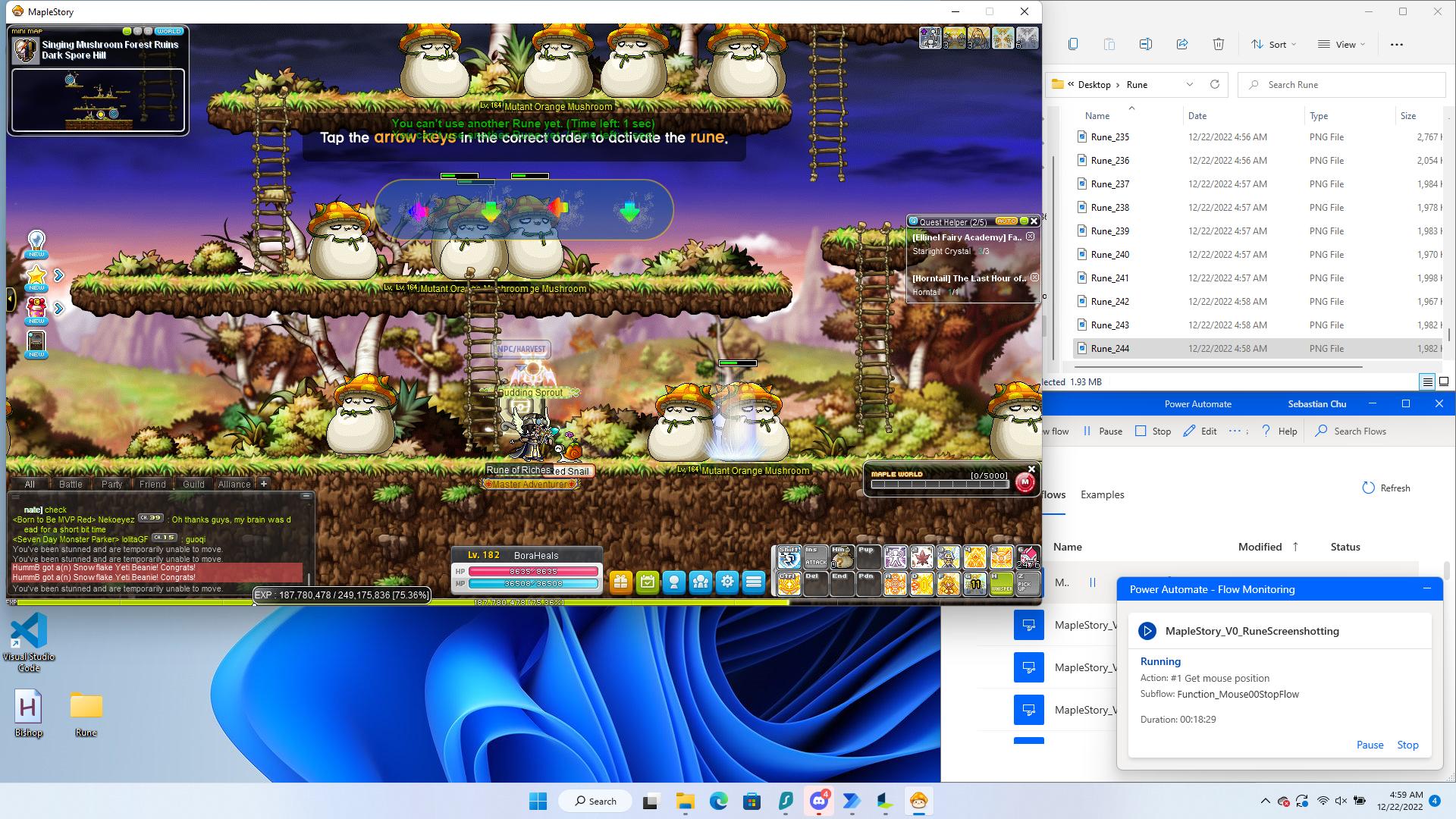Viewport: 1456px width, 819px height.
Task: Open the community group menu button
Action: [x=700, y=582]
